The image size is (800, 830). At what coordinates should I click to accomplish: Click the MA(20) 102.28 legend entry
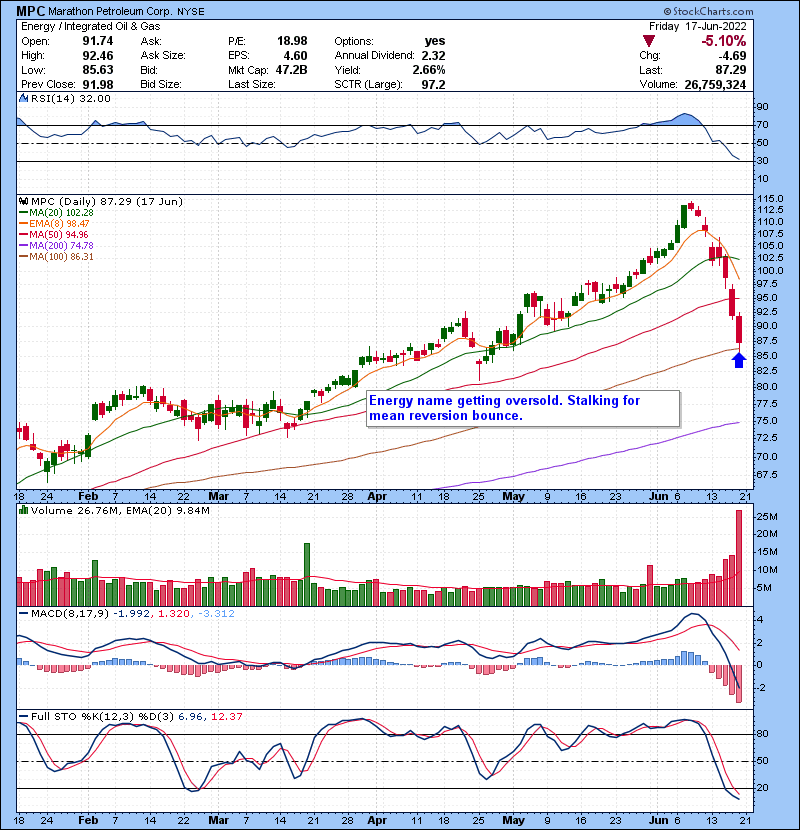coord(57,212)
